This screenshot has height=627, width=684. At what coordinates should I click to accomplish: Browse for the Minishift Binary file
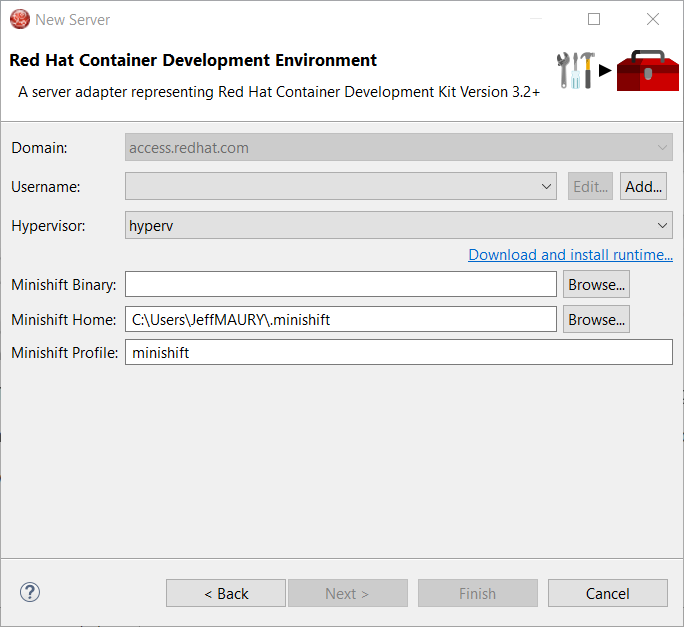[596, 285]
